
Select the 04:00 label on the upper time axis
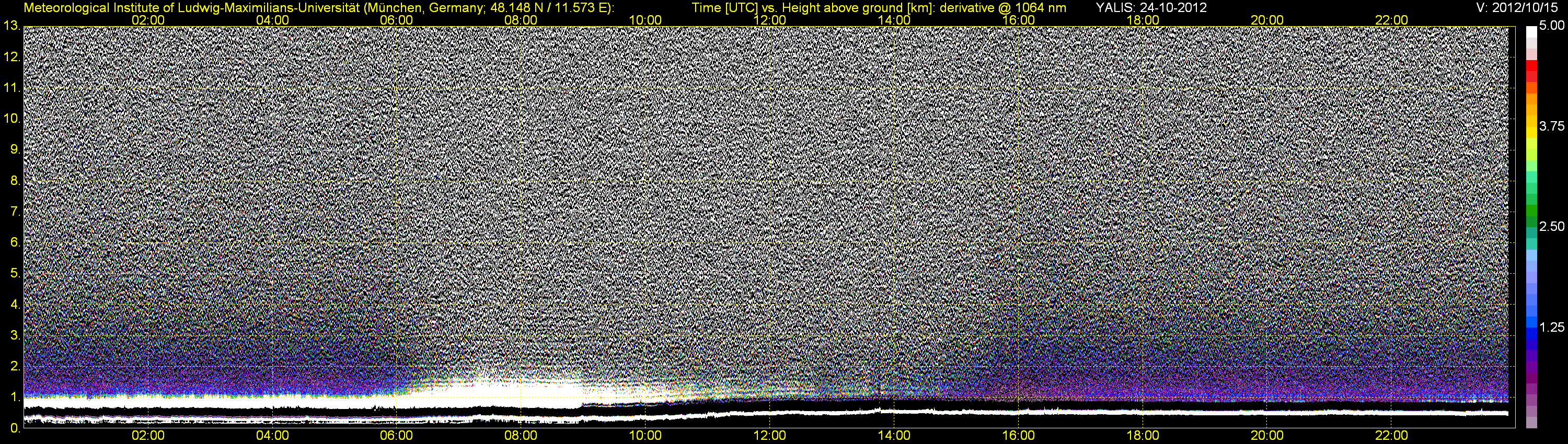click(273, 20)
